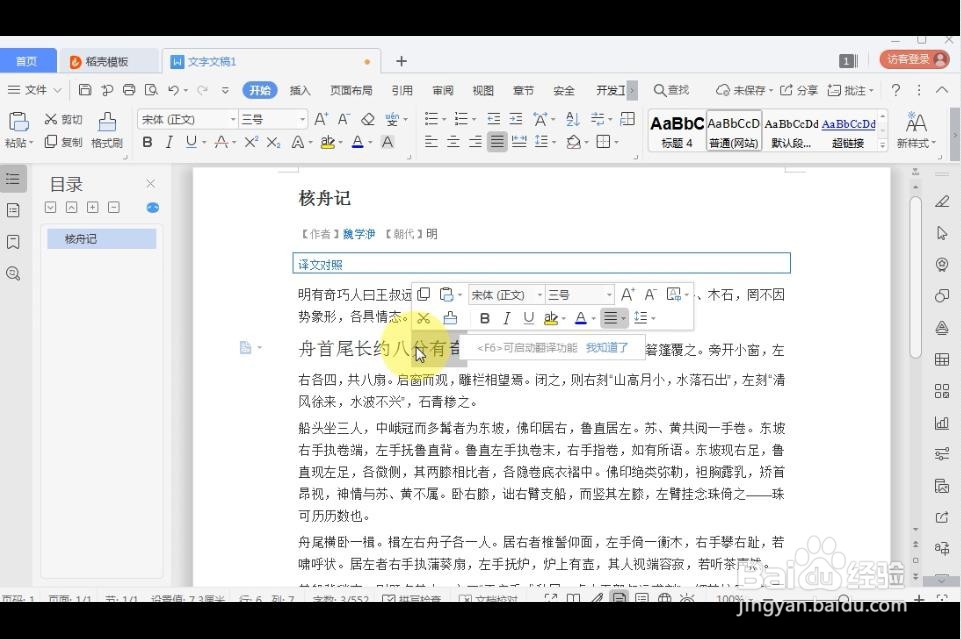
Task: Switch to the 插入 ribbon tab
Action: (x=299, y=90)
